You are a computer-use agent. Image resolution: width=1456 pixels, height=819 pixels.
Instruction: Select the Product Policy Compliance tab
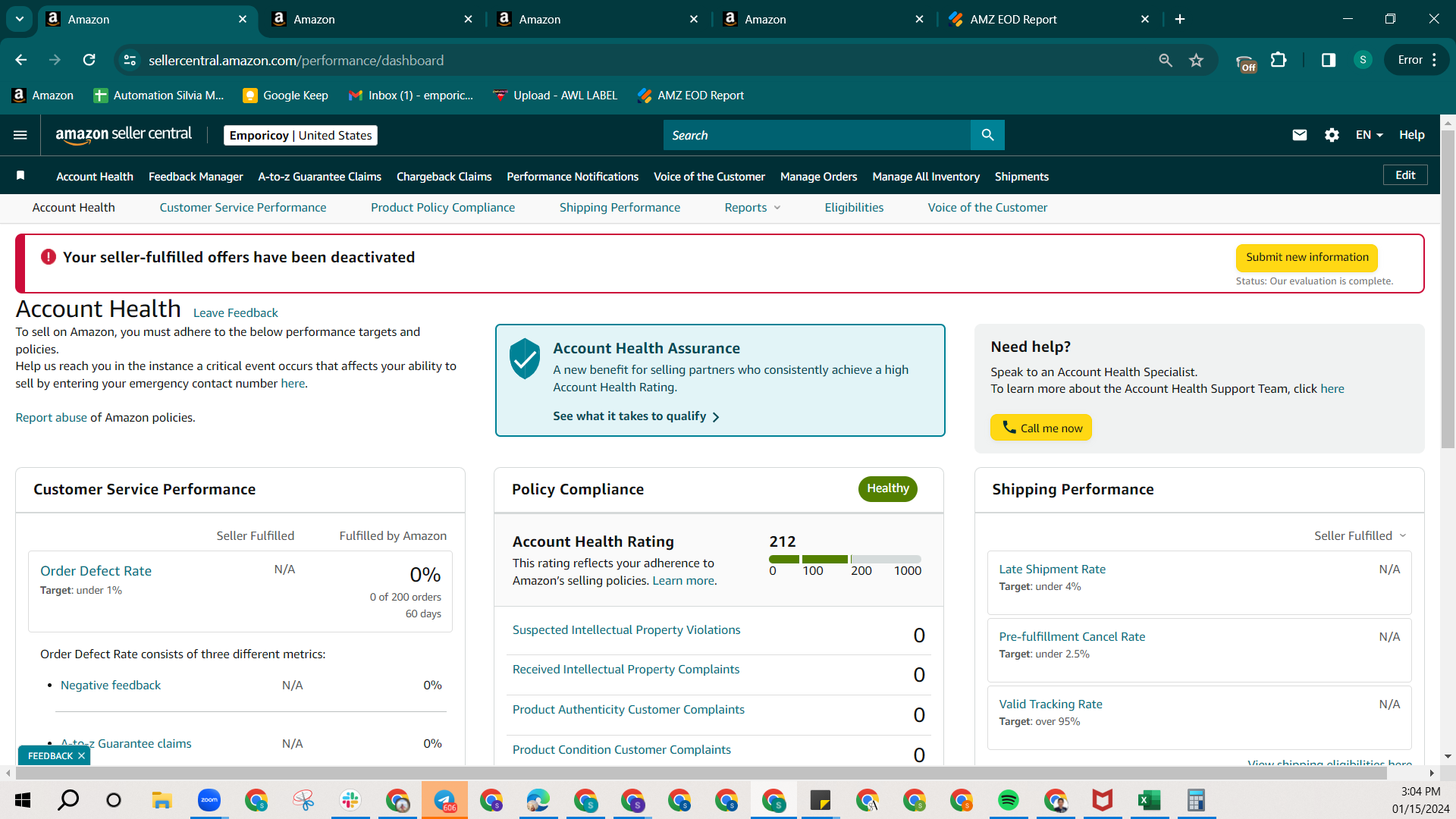point(443,208)
